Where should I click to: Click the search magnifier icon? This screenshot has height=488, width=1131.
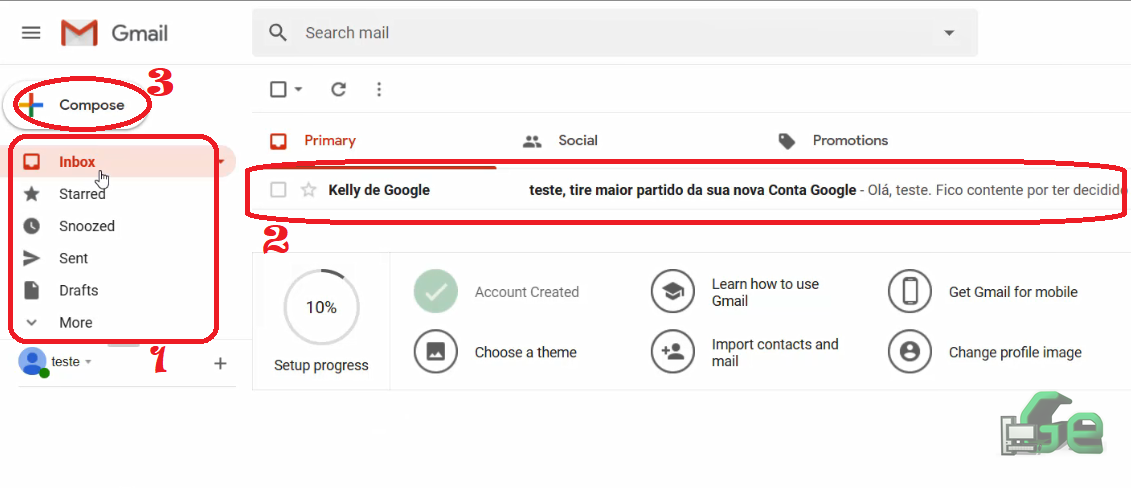coord(278,32)
